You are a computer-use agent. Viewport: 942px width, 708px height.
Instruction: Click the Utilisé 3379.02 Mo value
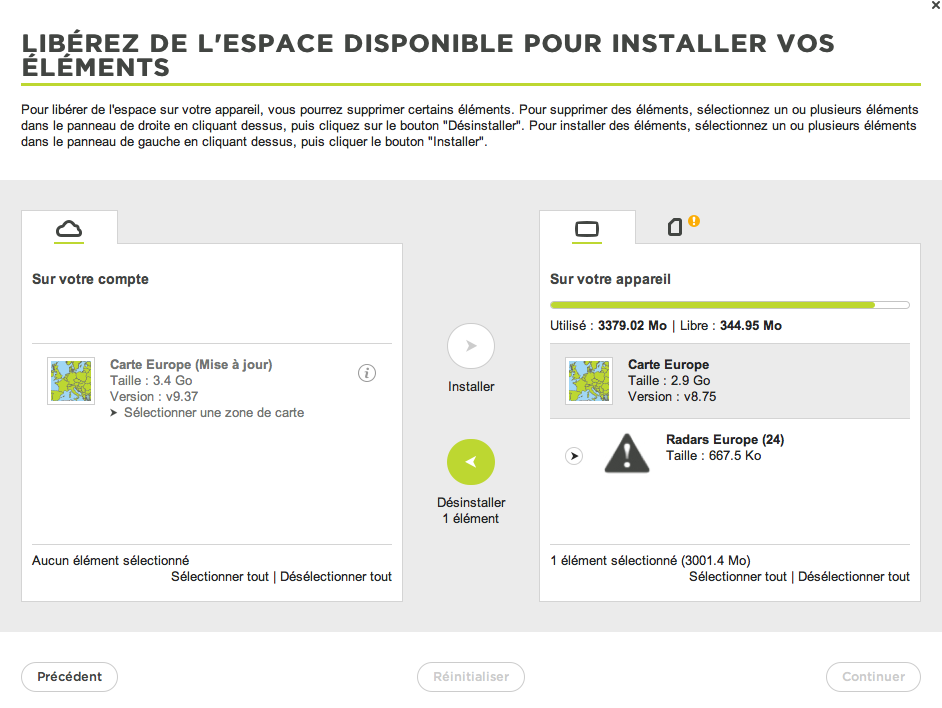click(x=632, y=325)
